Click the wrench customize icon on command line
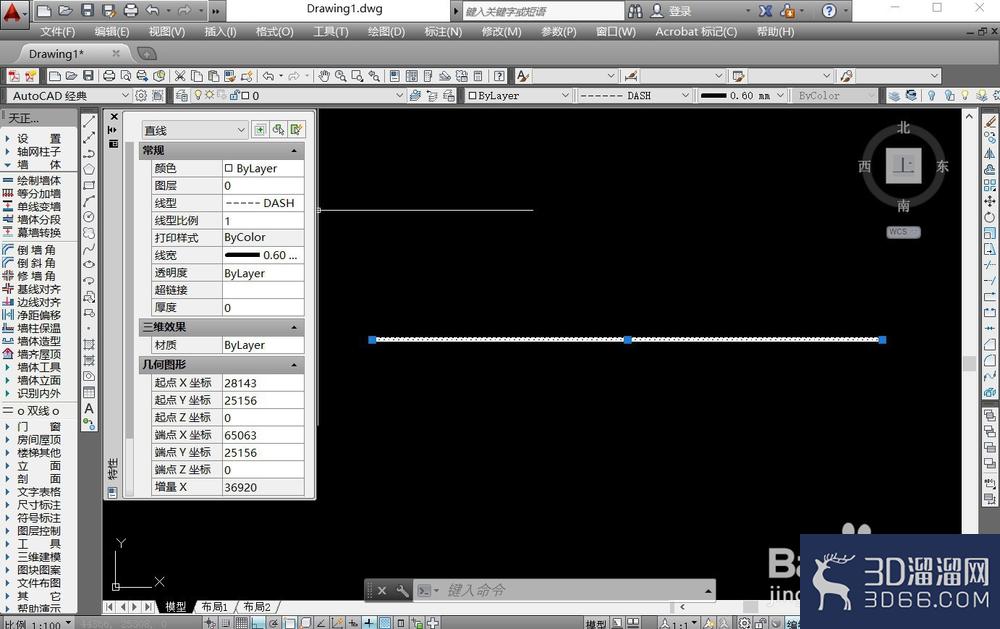 (x=402, y=591)
